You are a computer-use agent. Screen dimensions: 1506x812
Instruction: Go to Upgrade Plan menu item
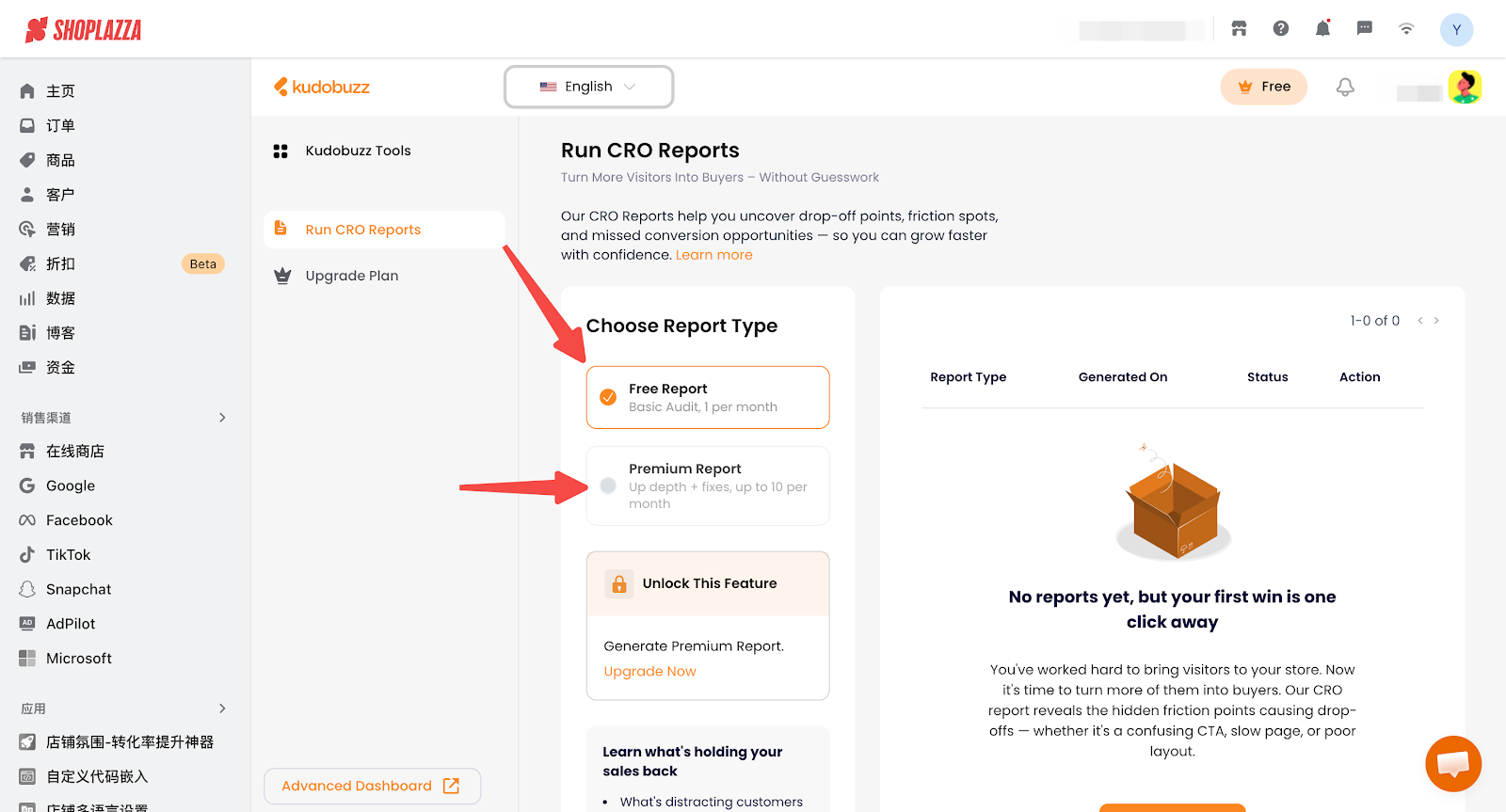pyautogui.click(x=351, y=276)
